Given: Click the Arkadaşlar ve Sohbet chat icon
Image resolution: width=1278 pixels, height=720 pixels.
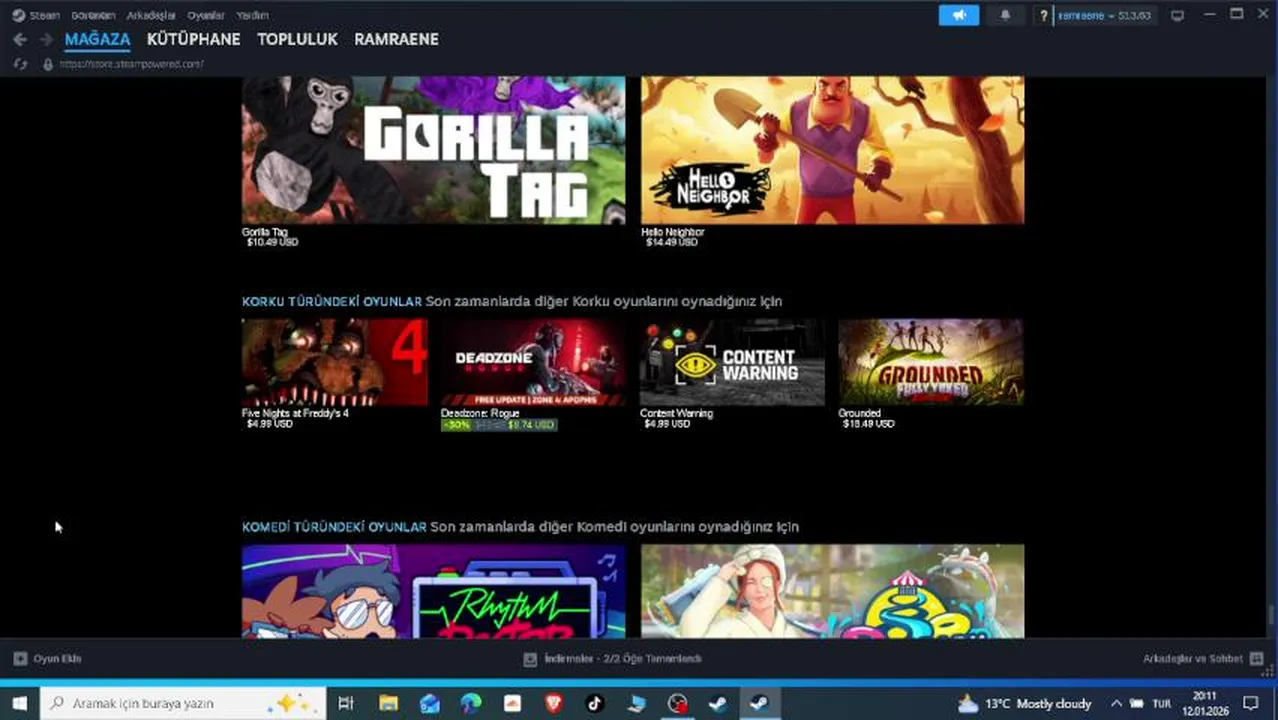Looking at the screenshot, I should (x=1257, y=659).
